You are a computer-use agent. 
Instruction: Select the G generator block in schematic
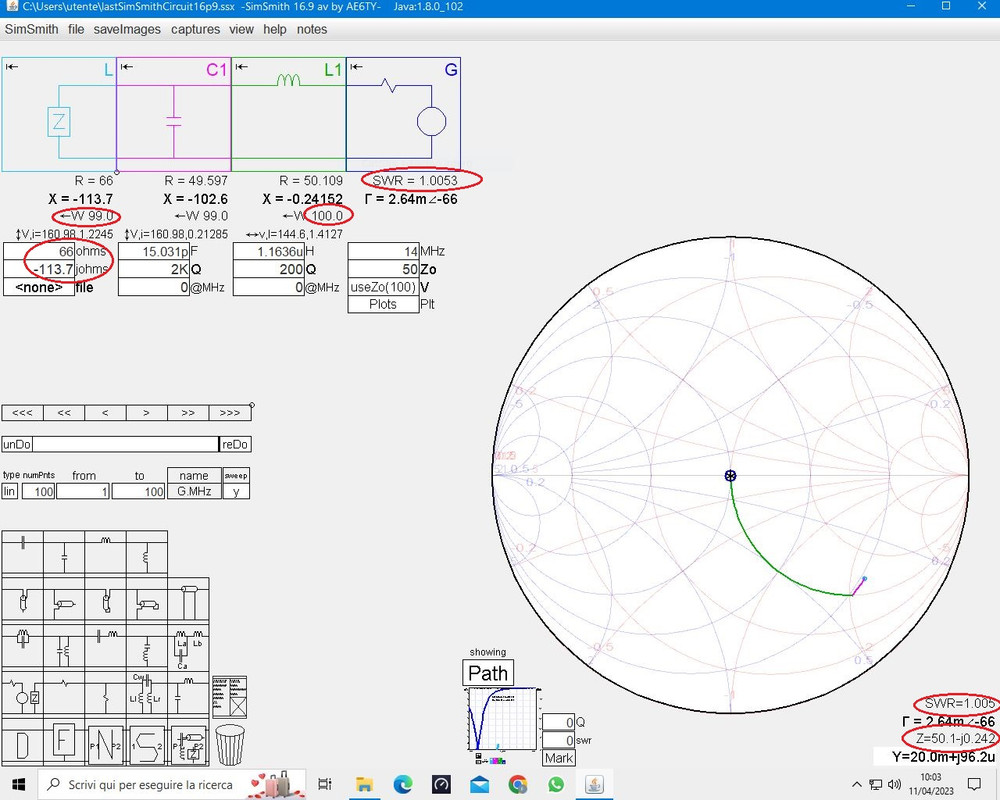click(x=403, y=115)
